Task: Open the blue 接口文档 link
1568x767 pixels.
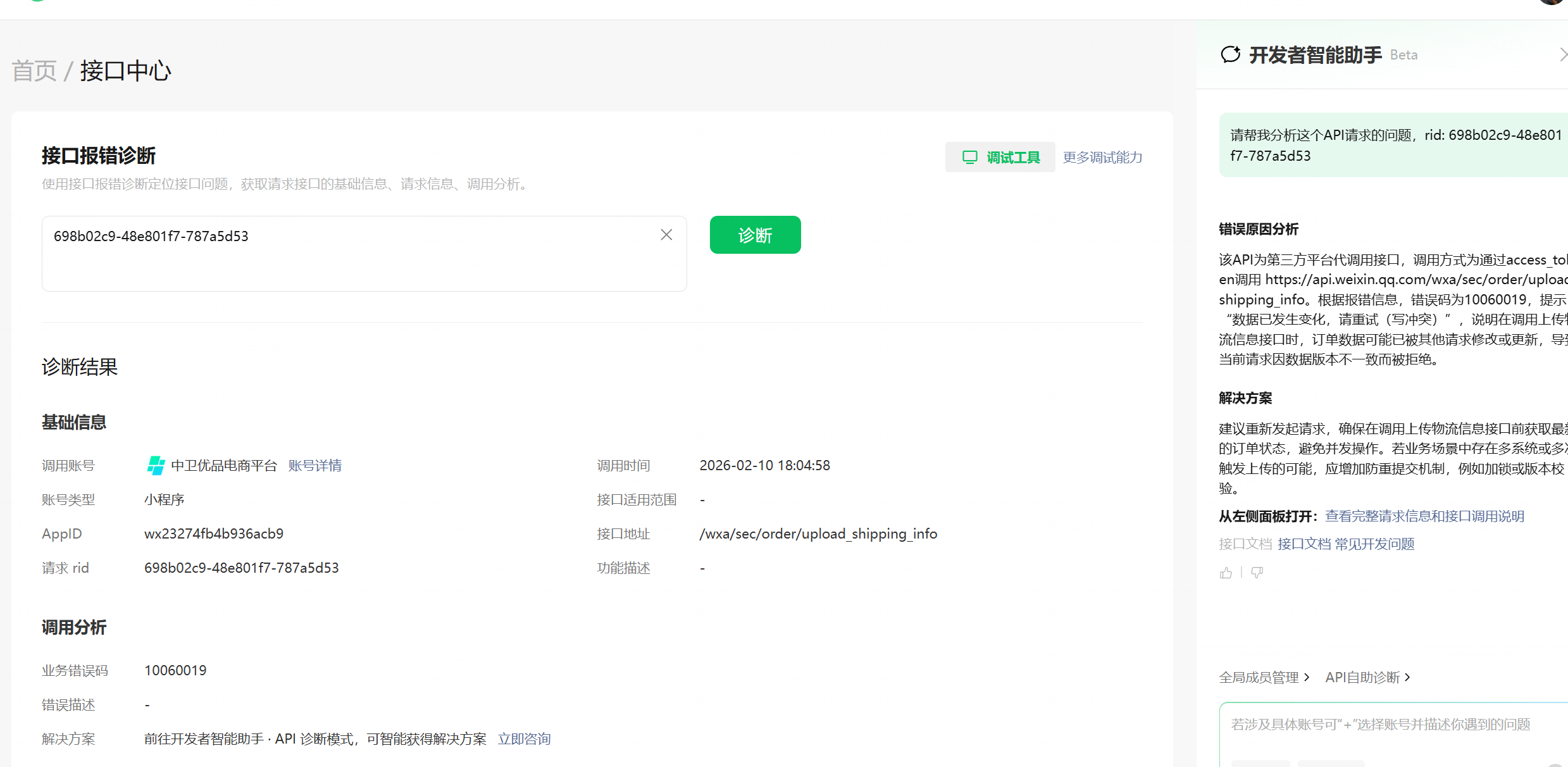Action: pos(1304,544)
